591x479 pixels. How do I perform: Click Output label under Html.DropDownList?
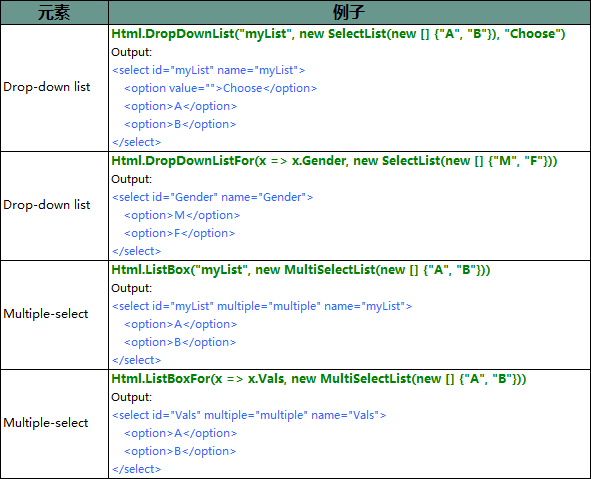tap(131, 52)
